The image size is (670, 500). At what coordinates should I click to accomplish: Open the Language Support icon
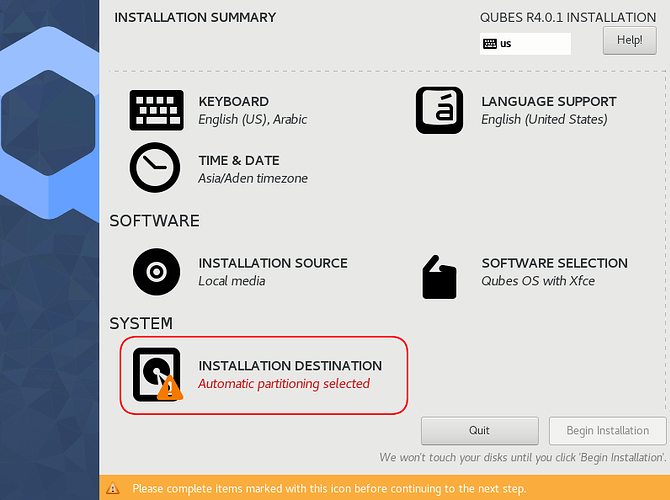click(439, 110)
